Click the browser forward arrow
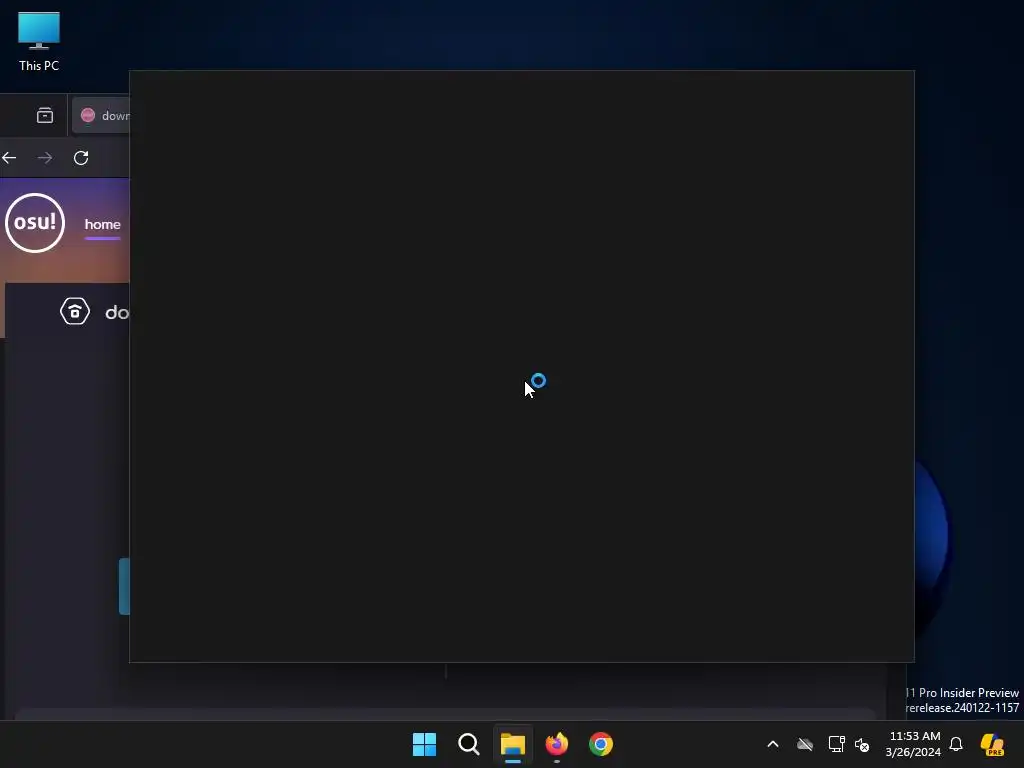This screenshot has width=1024, height=768. pyautogui.click(x=45, y=157)
